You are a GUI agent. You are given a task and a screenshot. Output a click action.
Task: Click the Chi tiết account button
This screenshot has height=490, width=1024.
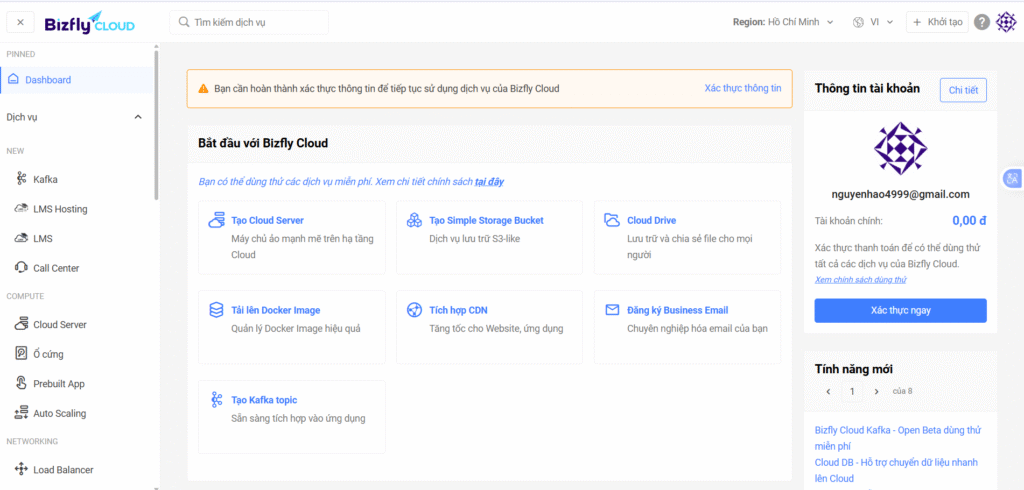coord(963,90)
